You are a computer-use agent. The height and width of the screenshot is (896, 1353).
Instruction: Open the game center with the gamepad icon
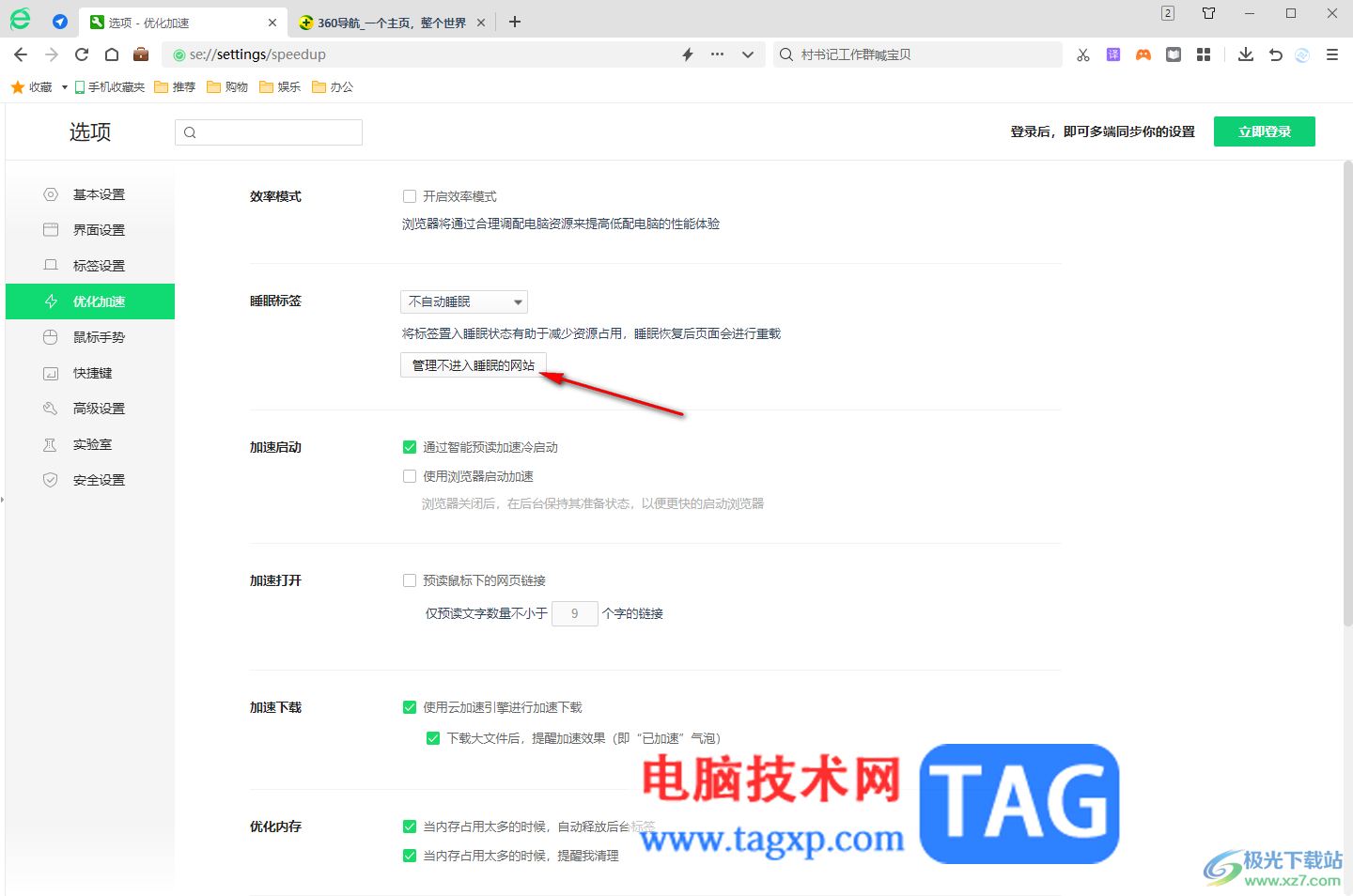click(x=1143, y=54)
